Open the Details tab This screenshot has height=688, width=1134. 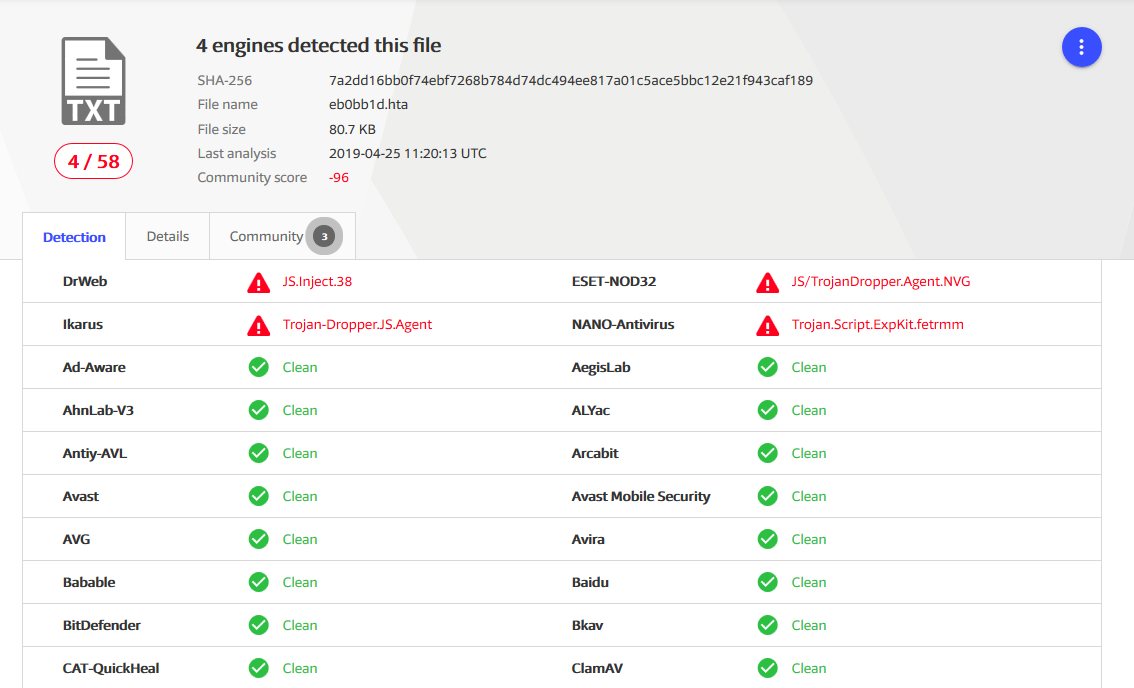coord(168,236)
